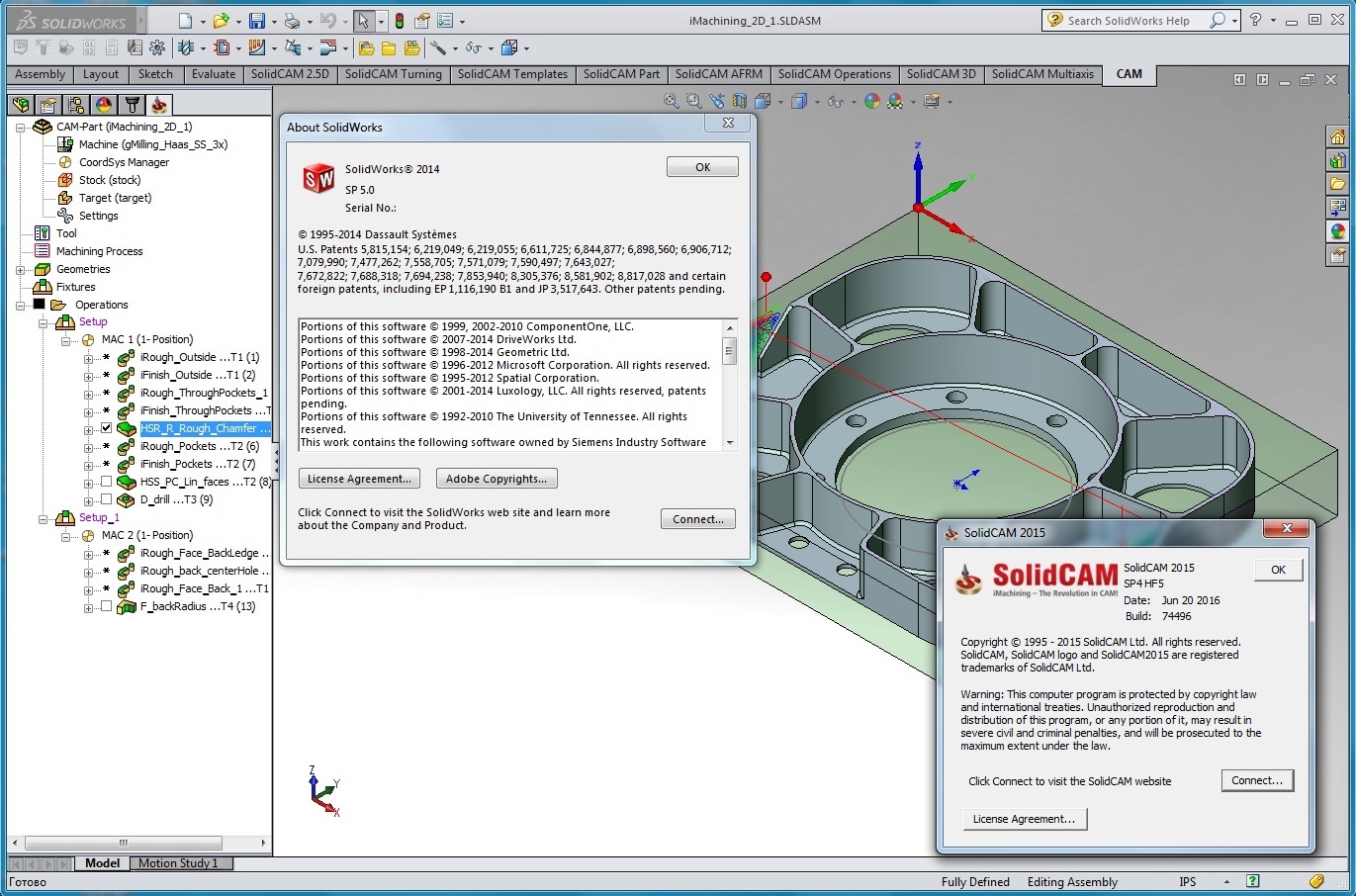
Task: Click the Options checklist icon in the toolbar
Action: (x=445, y=21)
